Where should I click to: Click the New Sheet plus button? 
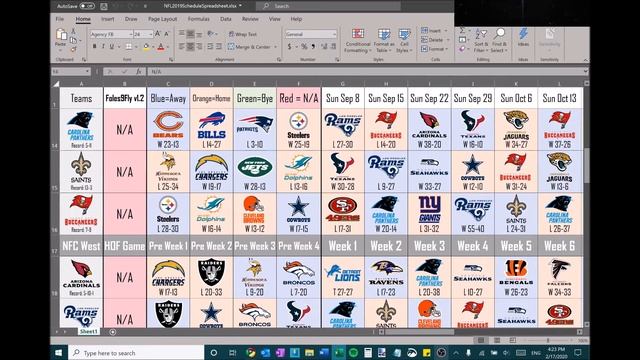(113, 332)
